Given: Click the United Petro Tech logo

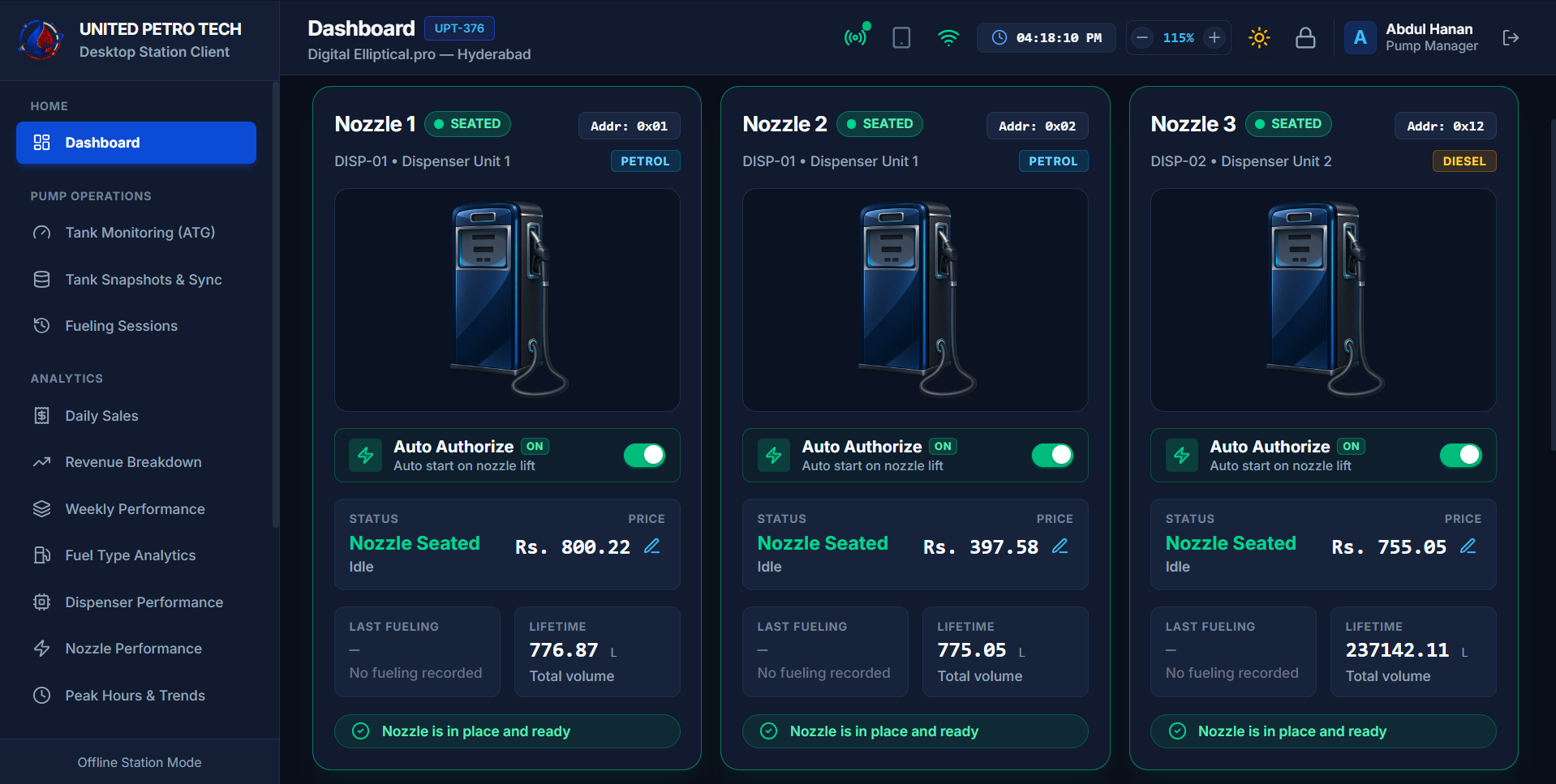Looking at the screenshot, I should 41,39.
